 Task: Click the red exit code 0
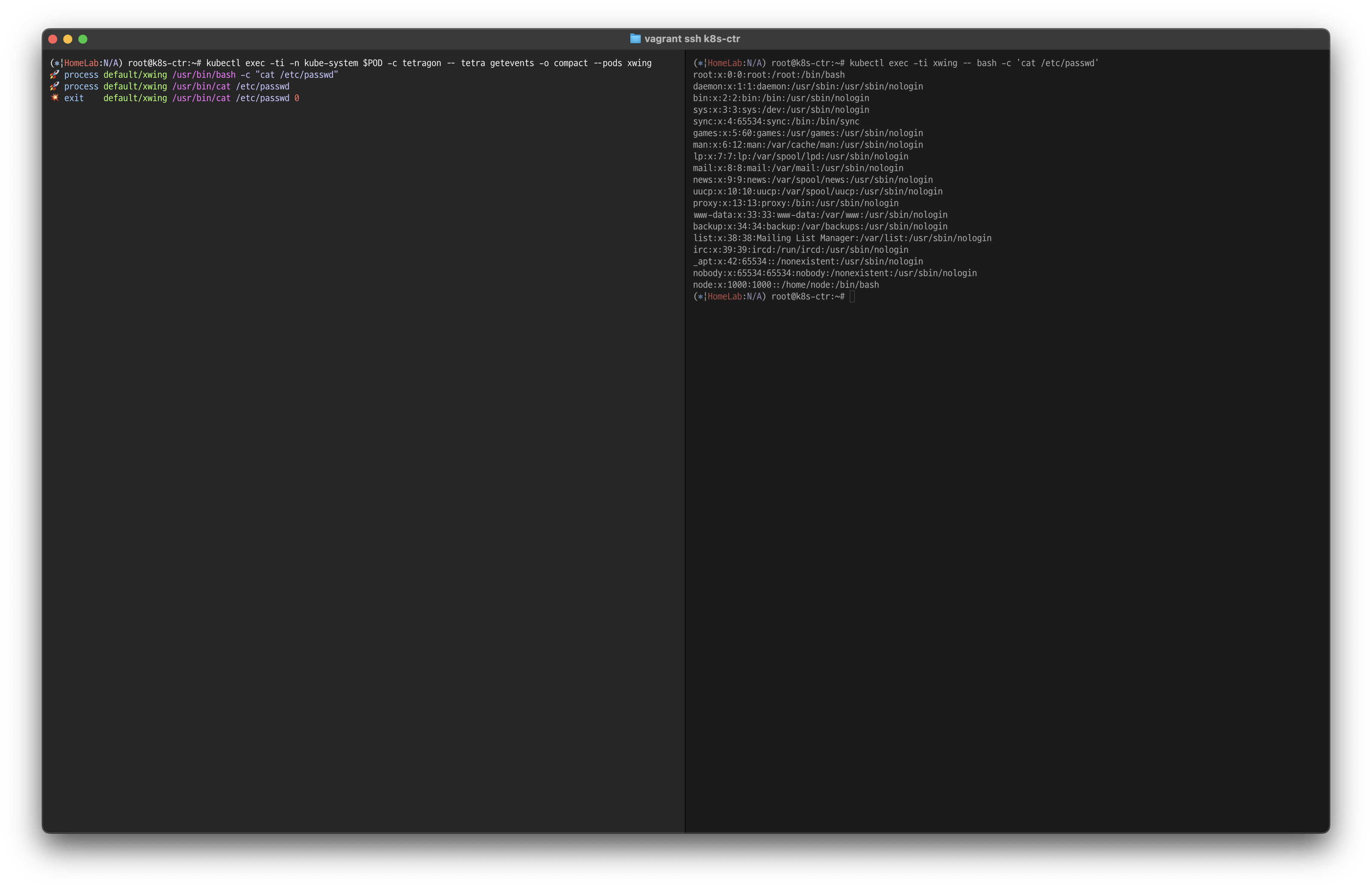pos(297,99)
